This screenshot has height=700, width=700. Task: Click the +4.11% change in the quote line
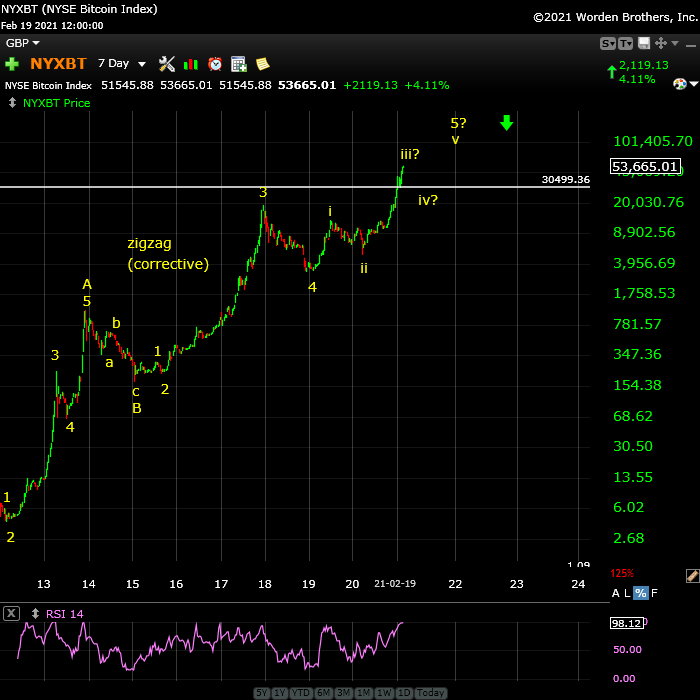coord(427,85)
